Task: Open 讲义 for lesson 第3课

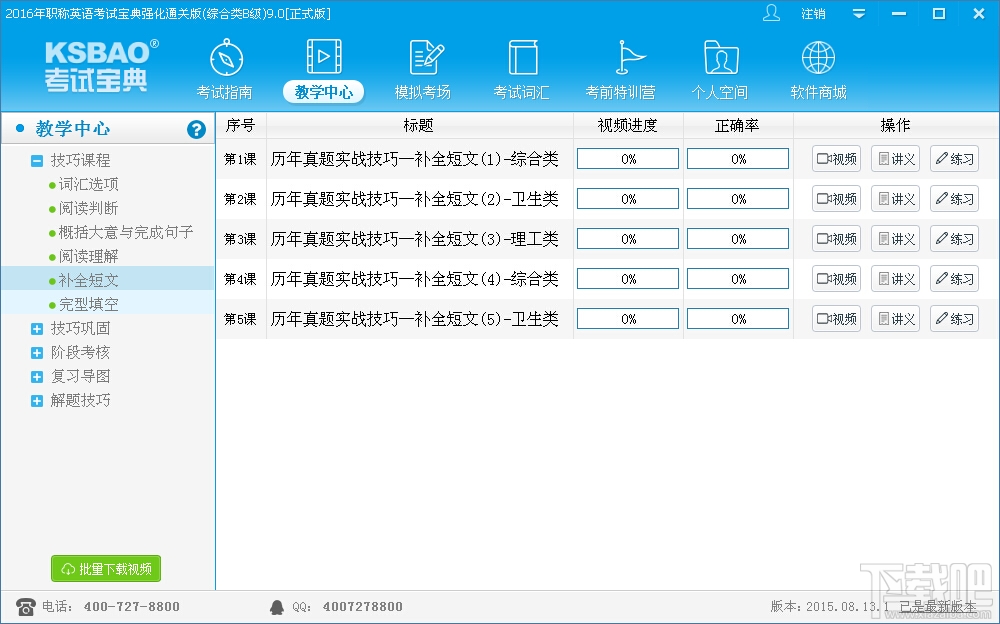Action: pyautogui.click(x=895, y=239)
